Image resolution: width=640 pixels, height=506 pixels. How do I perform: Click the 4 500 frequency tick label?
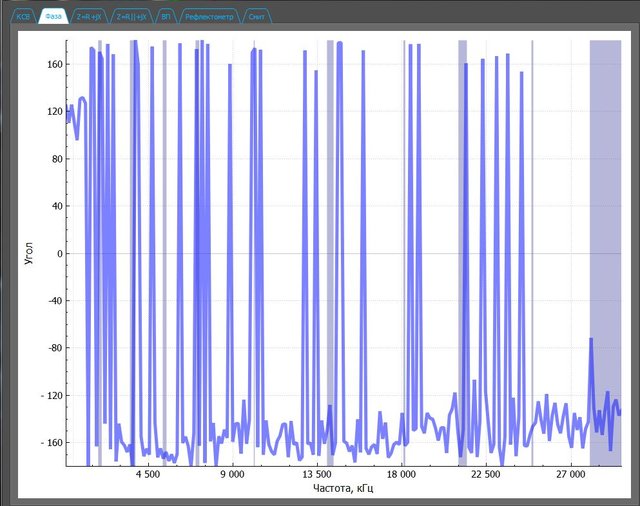[x=147, y=476]
